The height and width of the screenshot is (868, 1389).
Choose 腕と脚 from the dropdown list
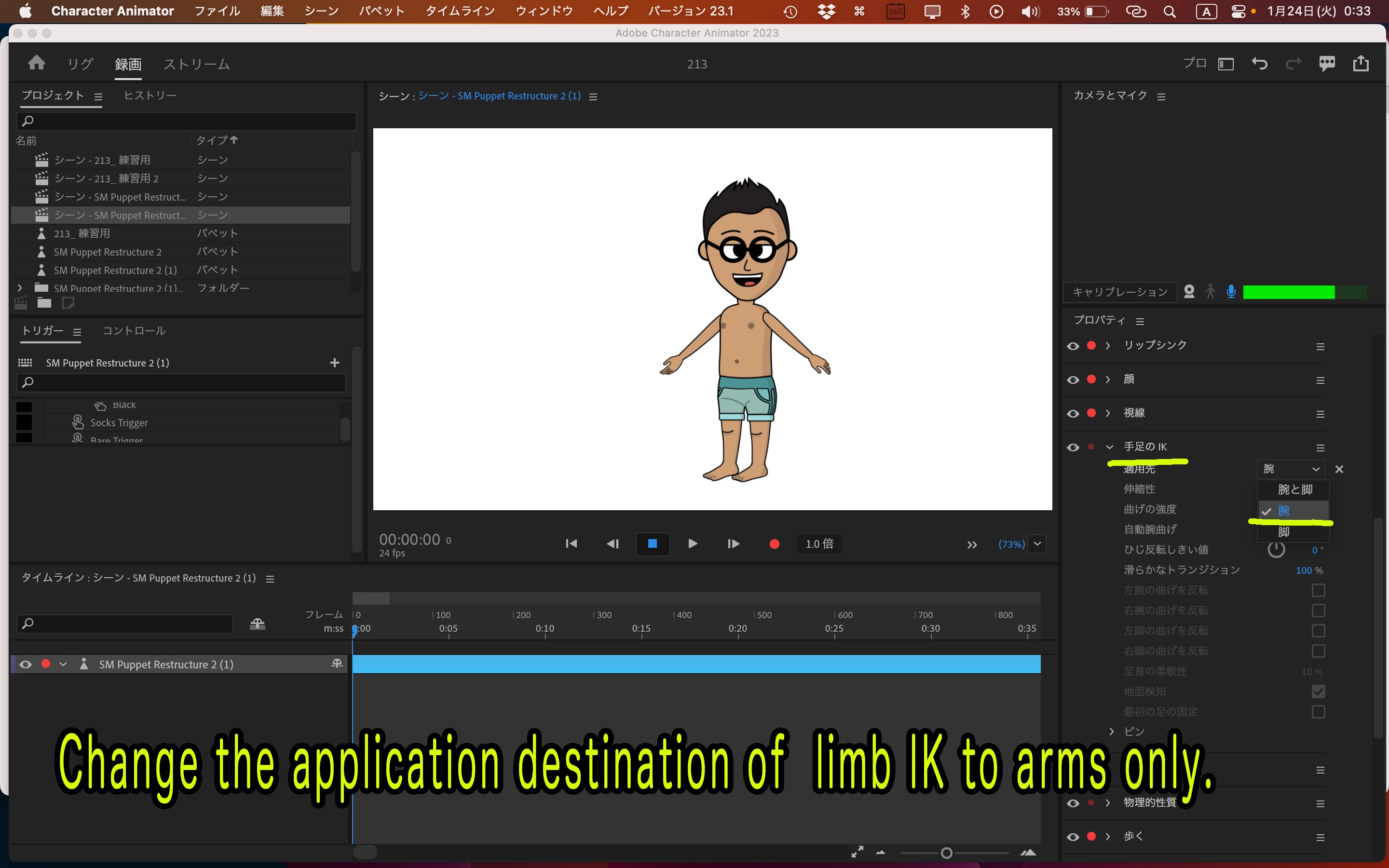click(x=1294, y=489)
